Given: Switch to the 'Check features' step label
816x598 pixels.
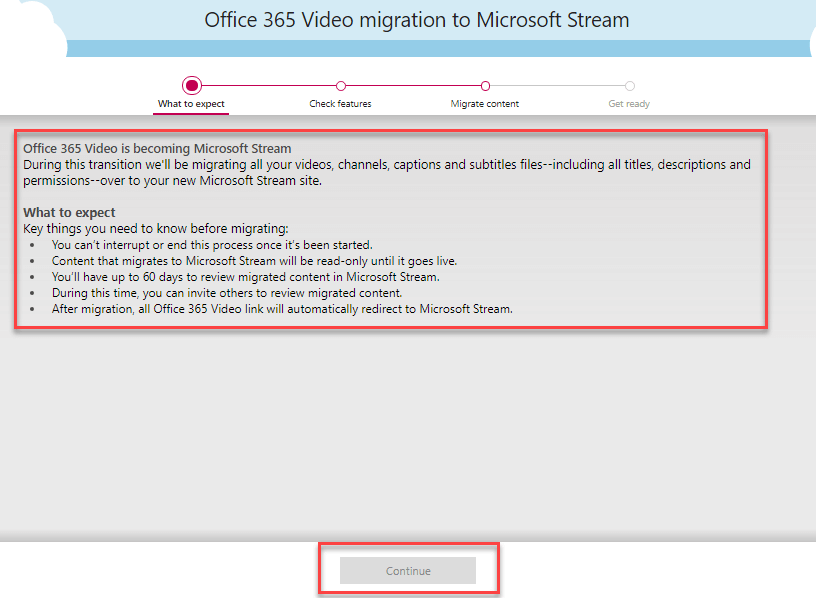Looking at the screenshot, I should pos(340,104).
